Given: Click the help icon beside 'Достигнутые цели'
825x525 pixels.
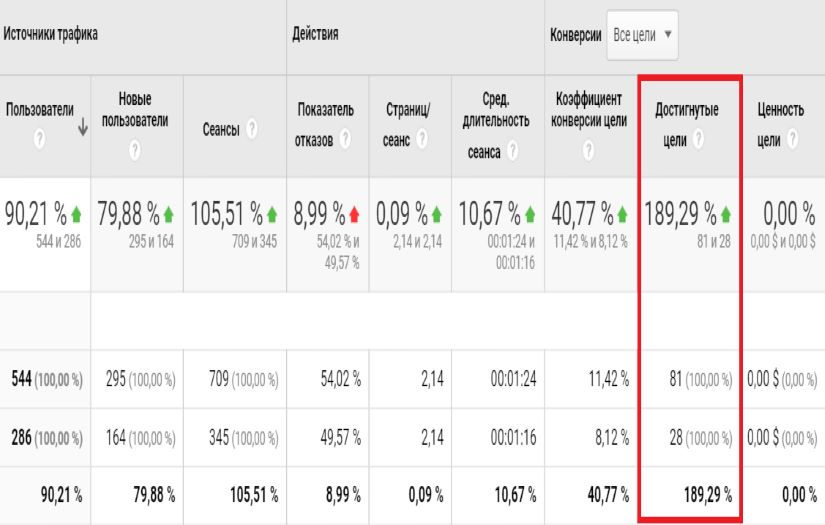Looking at the screenshot, I should pyautogui.click(x=698, y=139).
